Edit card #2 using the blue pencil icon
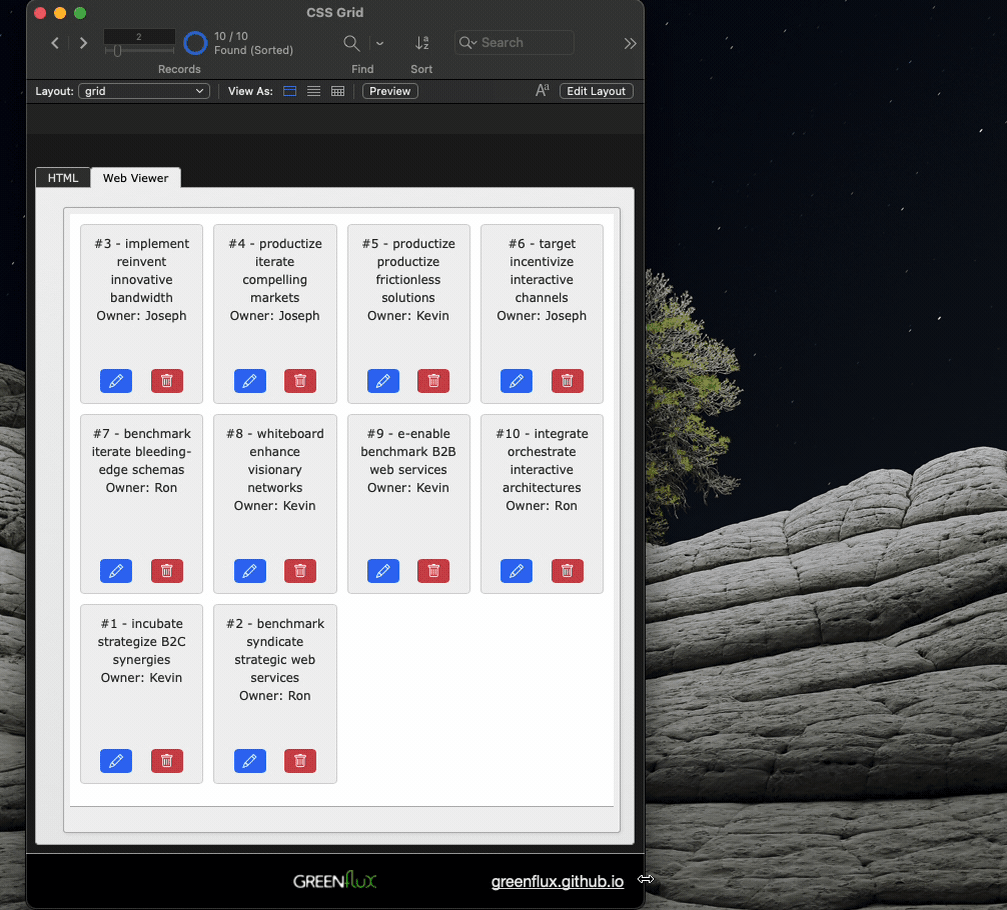 (250, 761)
